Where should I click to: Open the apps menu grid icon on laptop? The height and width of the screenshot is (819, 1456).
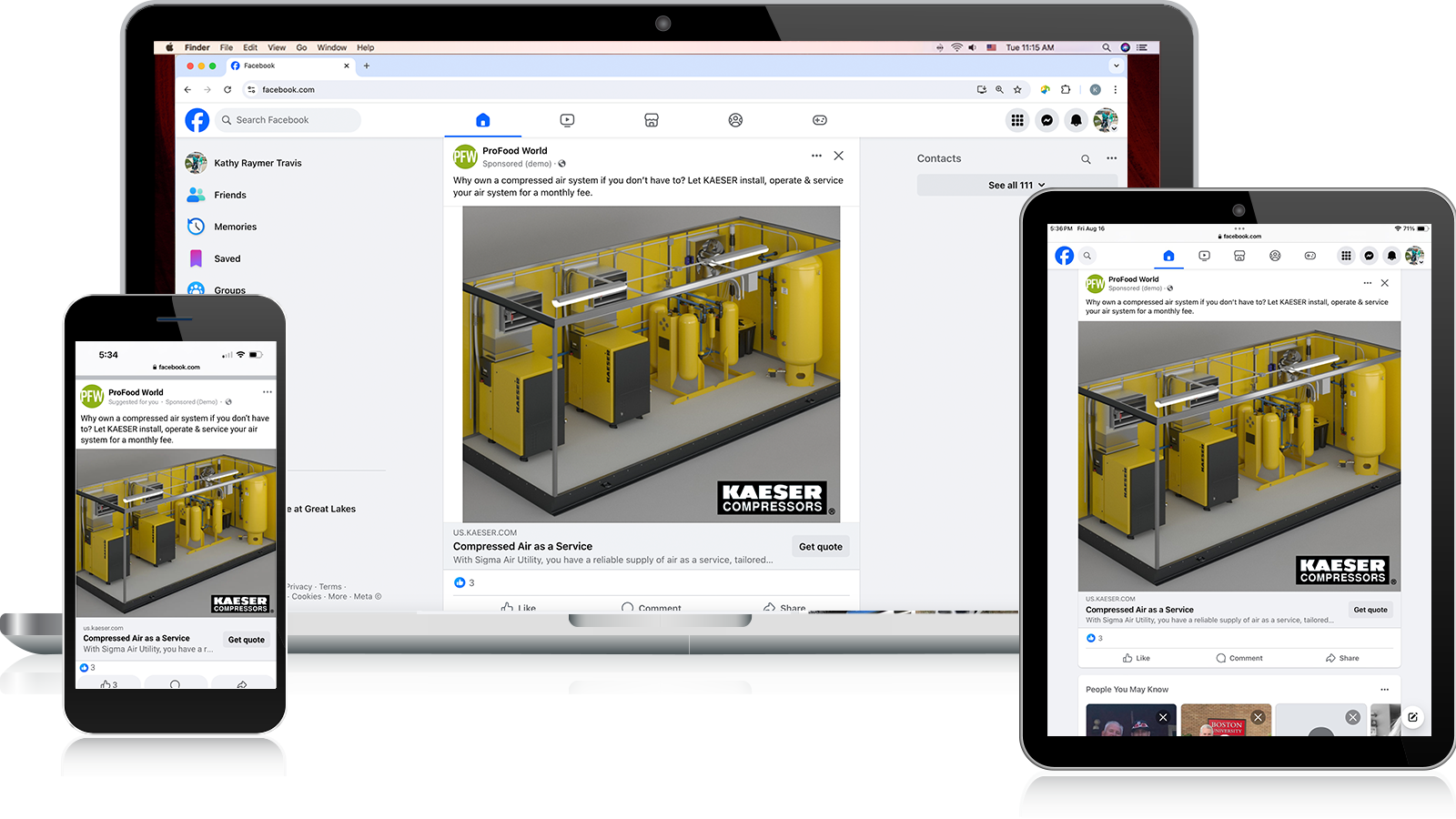click(1017, 120)
